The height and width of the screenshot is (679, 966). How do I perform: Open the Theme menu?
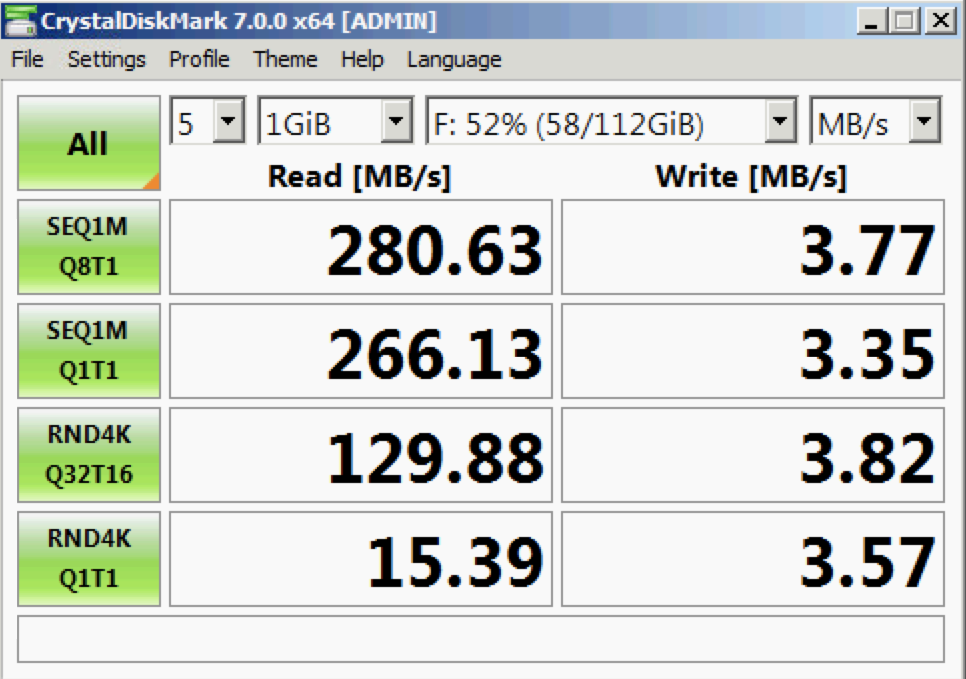pos(285,59)
